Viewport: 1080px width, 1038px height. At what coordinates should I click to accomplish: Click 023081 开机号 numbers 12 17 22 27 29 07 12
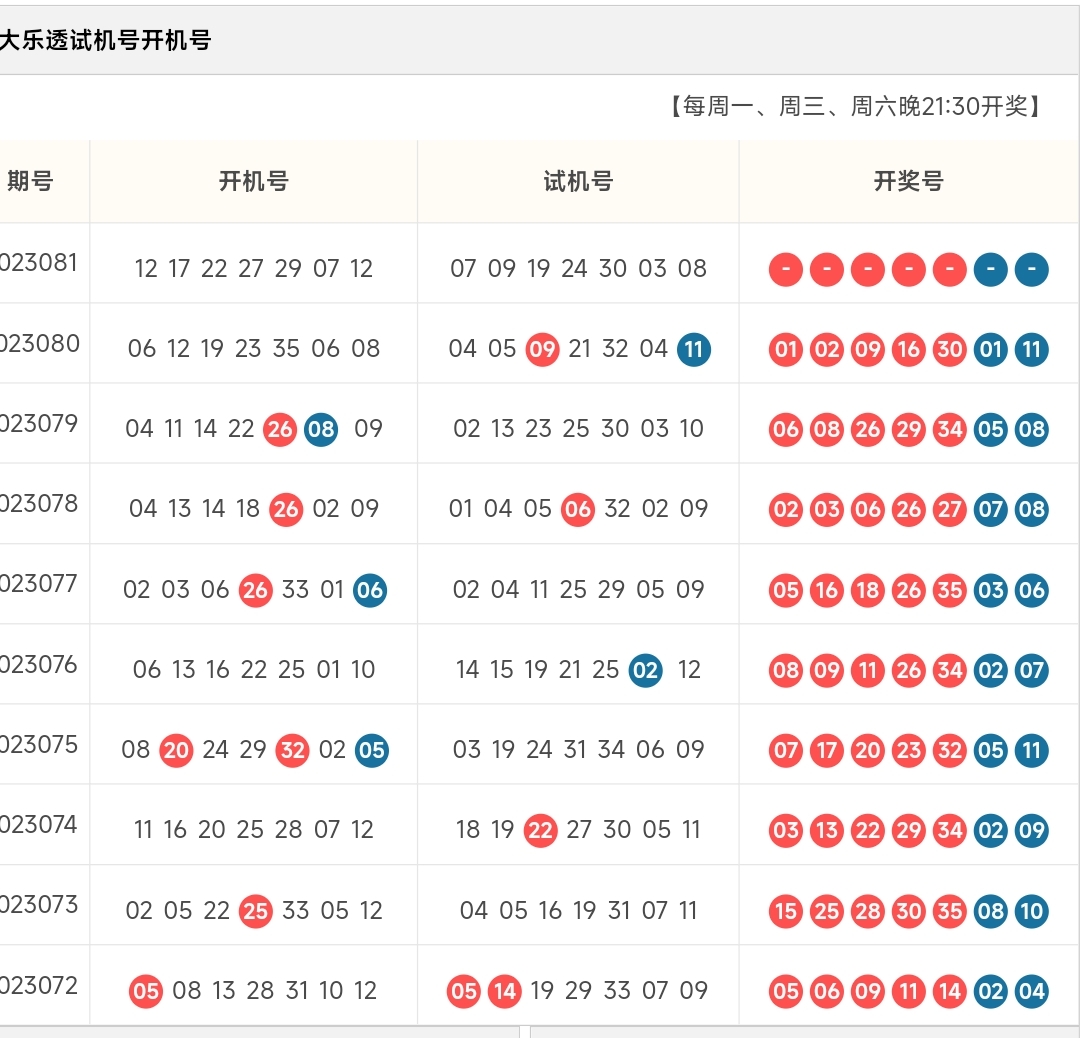click(x=253, y=269)
